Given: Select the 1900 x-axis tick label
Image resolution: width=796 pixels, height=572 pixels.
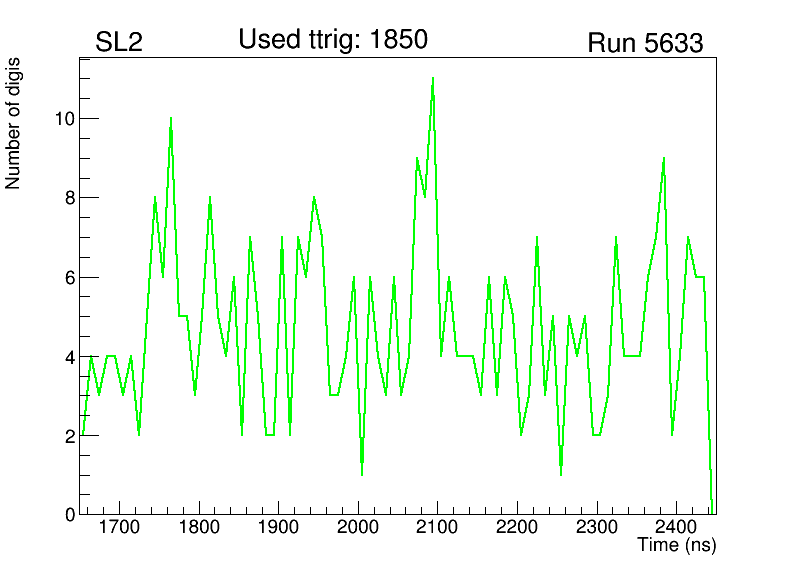Looking at the screenshot, I should (x=279, y=527).
